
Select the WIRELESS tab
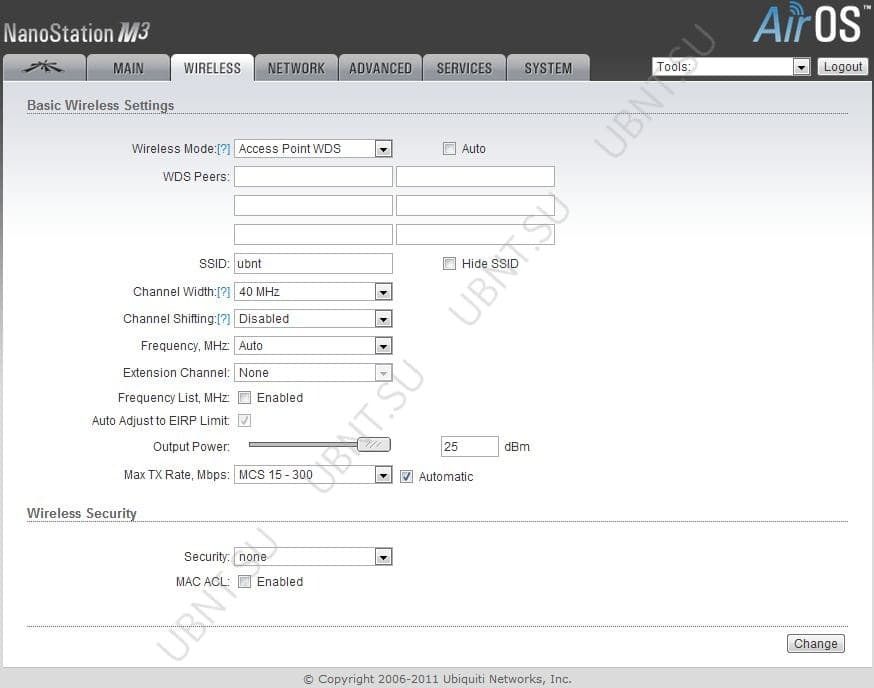coord(212,68)
